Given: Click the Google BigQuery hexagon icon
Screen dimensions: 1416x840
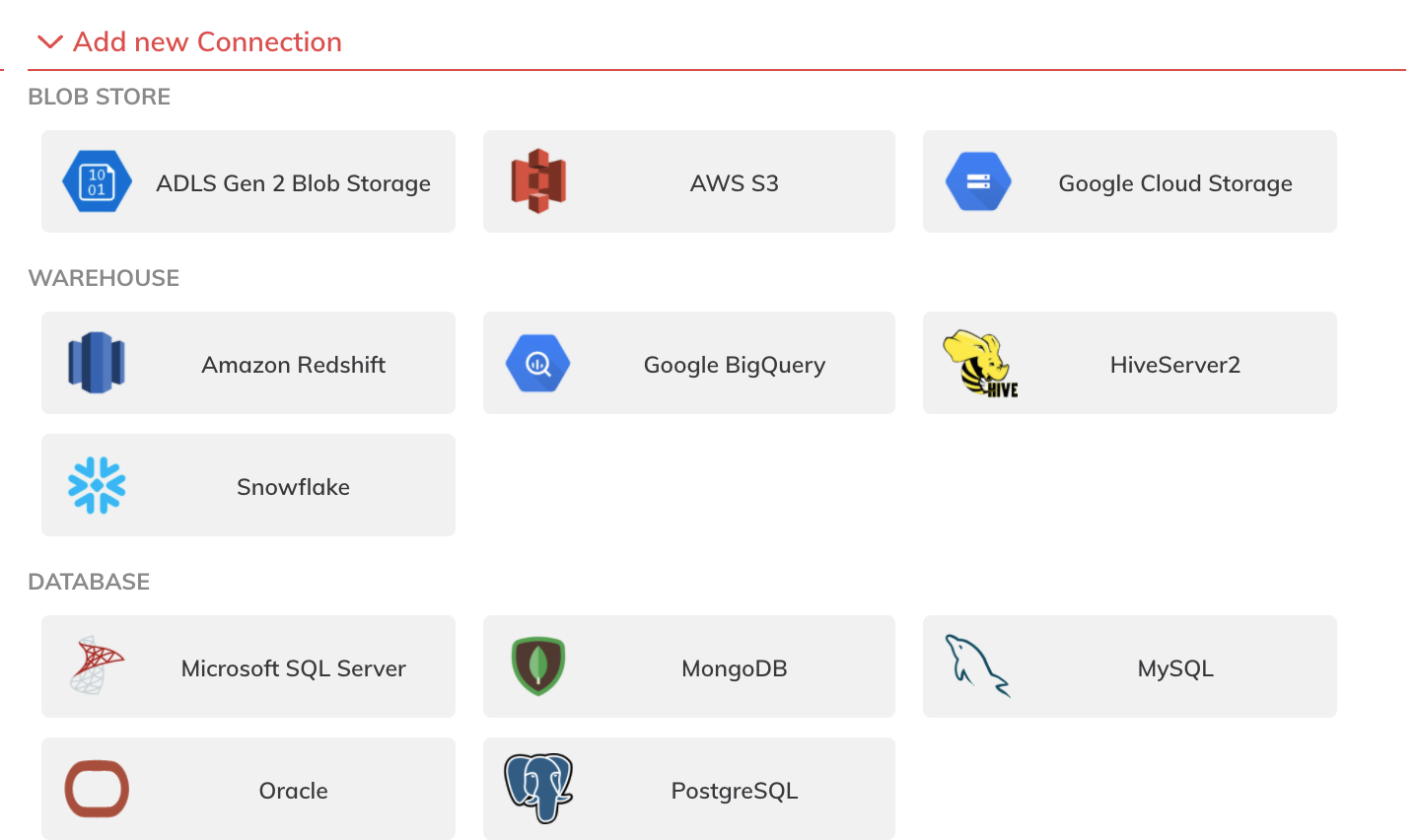Looking at the screenshot, I should (537, 363).
